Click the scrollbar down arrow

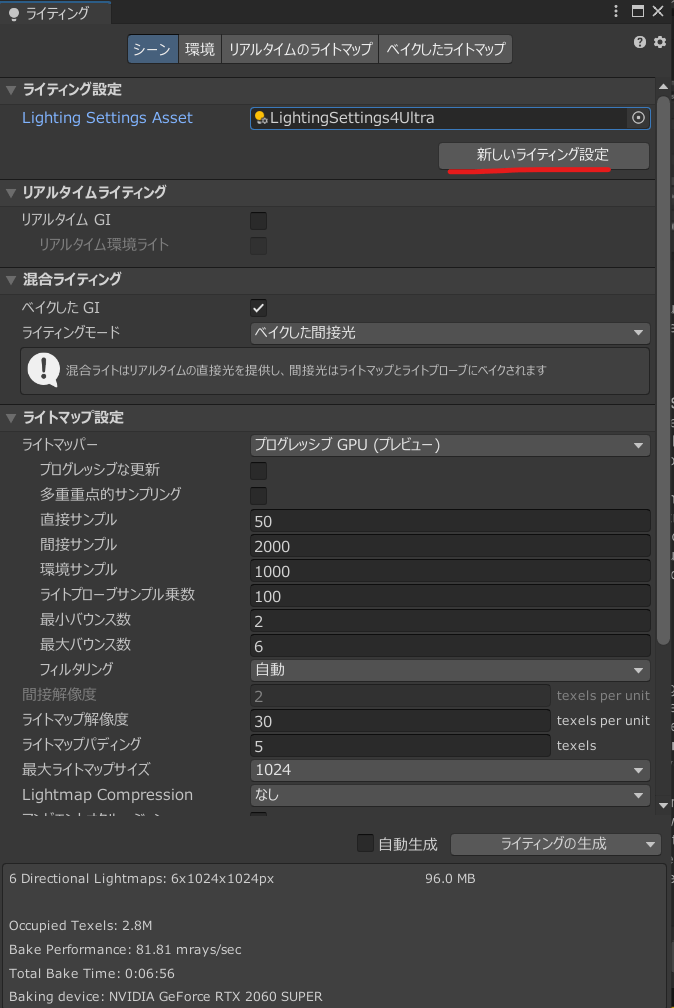coord(663,804)
